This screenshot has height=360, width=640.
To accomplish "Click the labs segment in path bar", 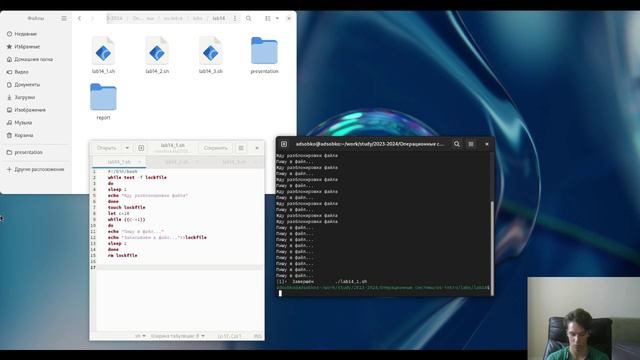I will (198, 18).
